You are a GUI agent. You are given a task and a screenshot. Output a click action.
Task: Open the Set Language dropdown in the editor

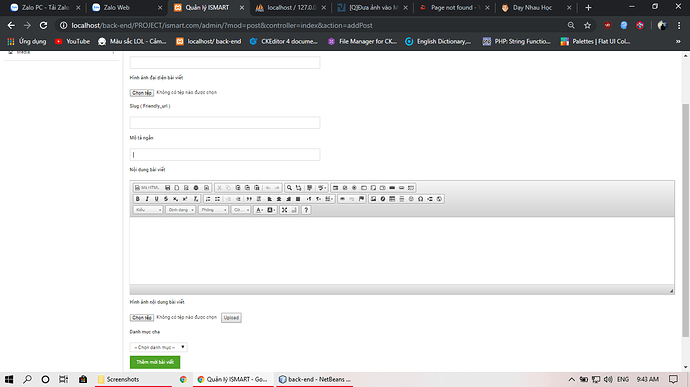click(329, 199)
